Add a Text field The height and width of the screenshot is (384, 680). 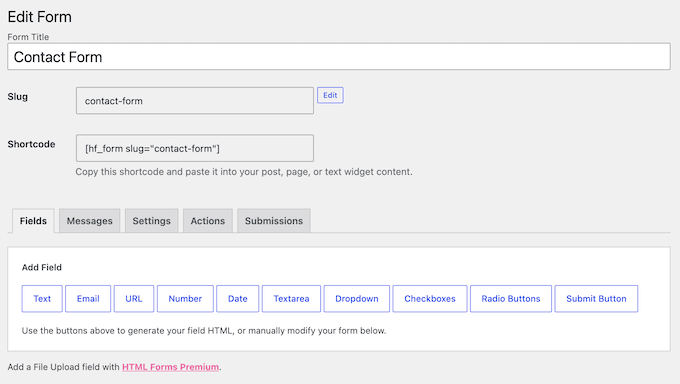[42, 299]
